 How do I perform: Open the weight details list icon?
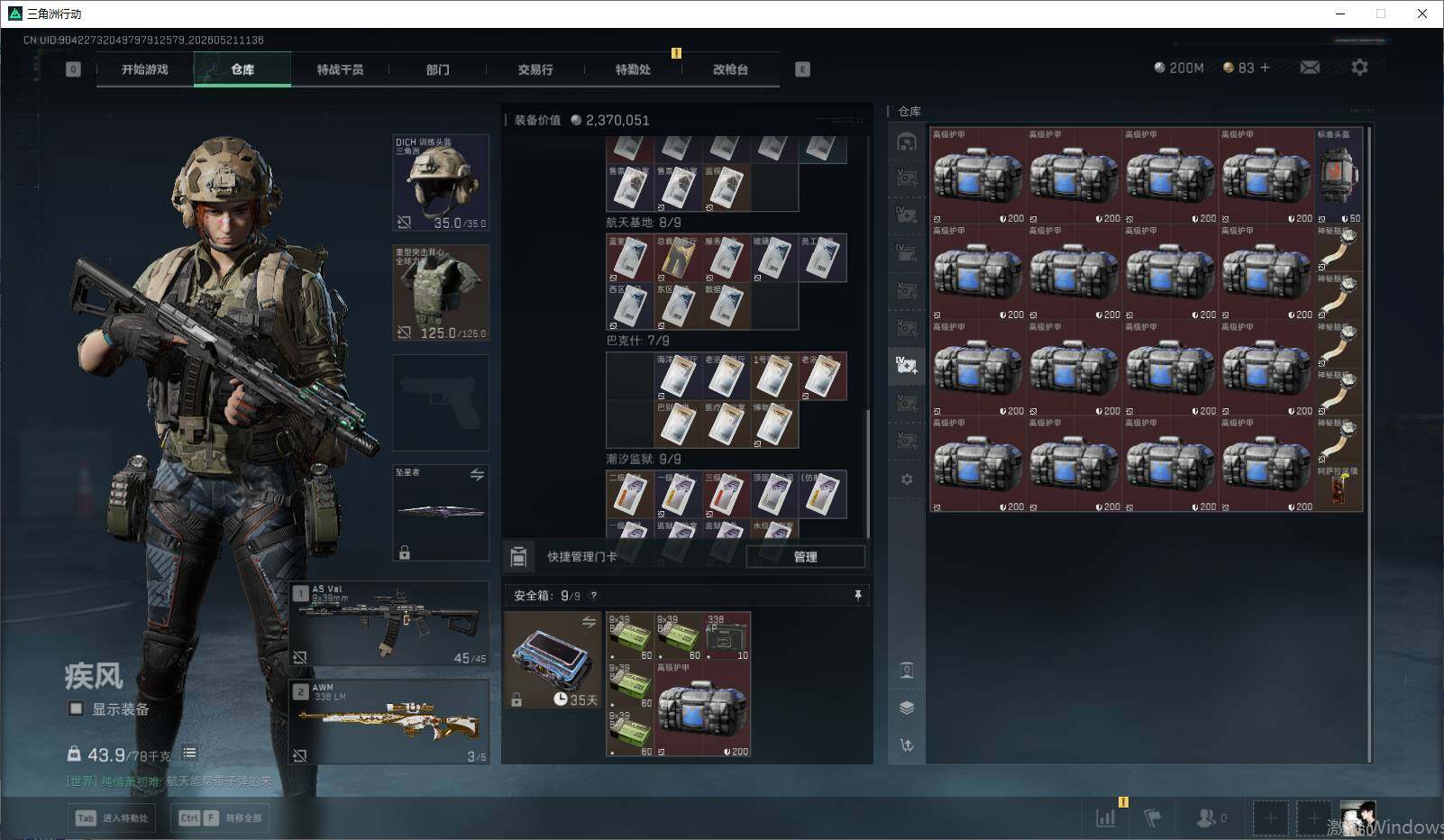[189, 753]
